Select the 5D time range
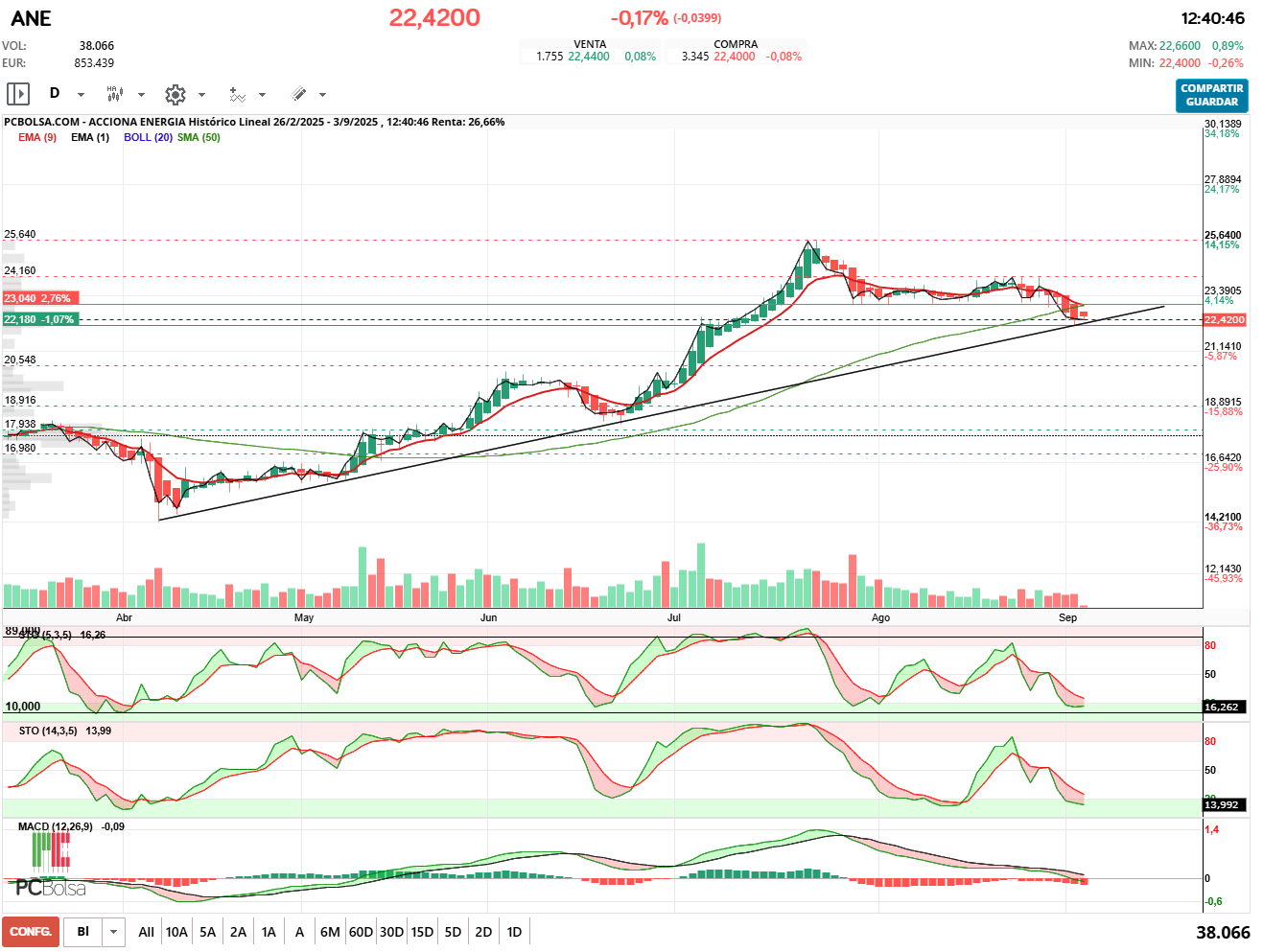 (x=453, y=932)
